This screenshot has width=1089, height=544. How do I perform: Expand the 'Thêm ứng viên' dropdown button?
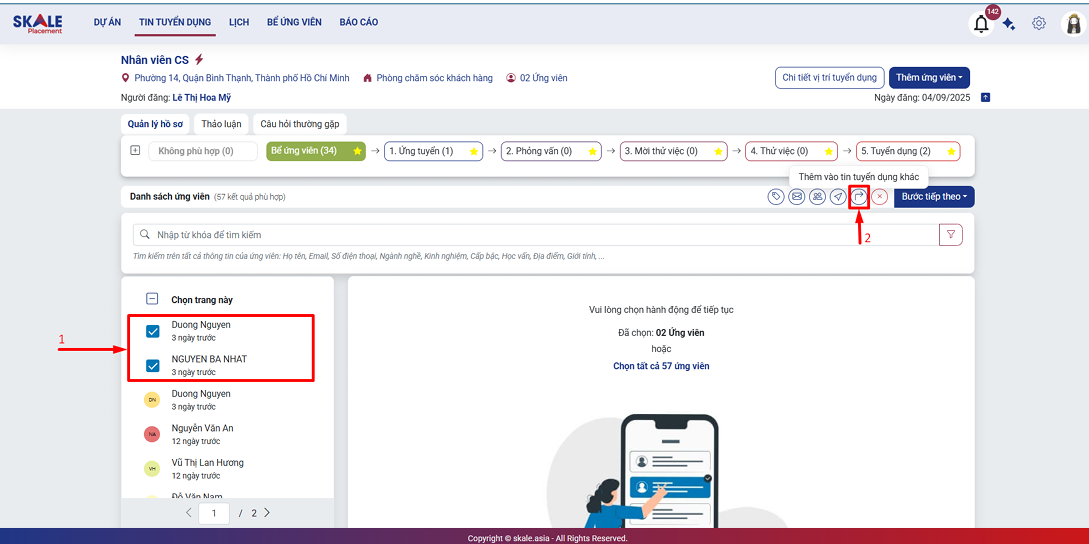[929, 78]
